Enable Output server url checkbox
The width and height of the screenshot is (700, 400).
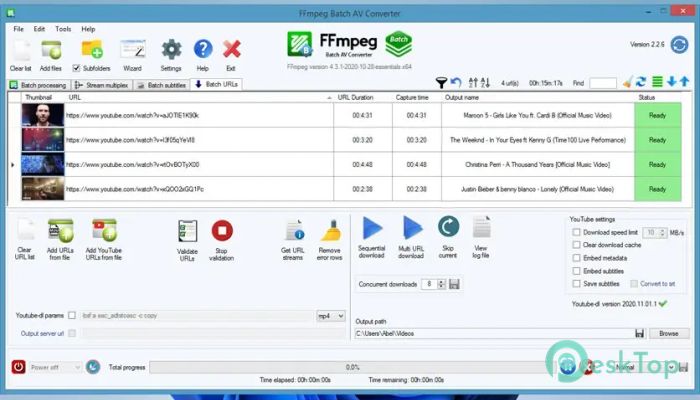(72, 333)
